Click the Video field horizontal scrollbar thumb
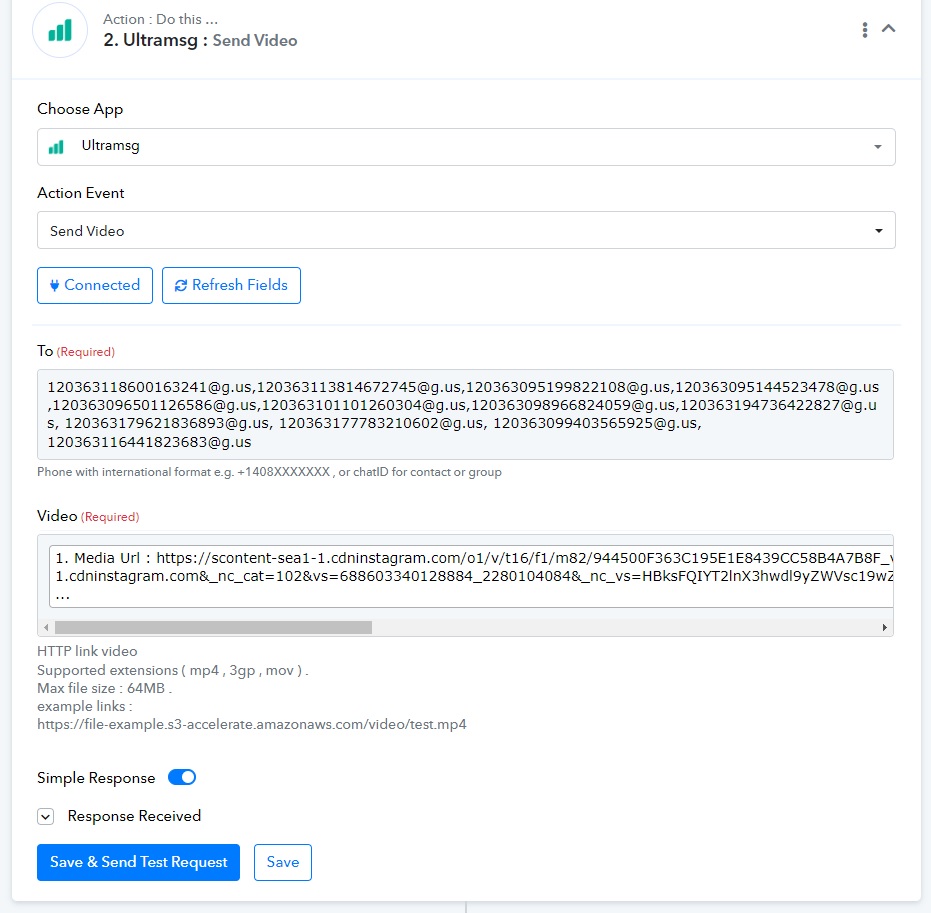This screenshot has height=913, width=931. click(x=213, y=627)
